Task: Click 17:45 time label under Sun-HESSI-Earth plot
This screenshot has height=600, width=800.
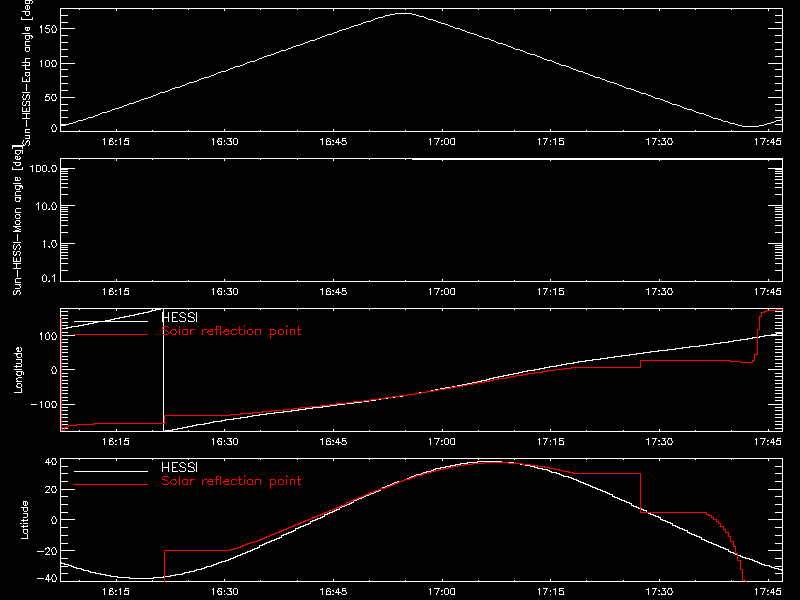Action: (x=768, y=142)
